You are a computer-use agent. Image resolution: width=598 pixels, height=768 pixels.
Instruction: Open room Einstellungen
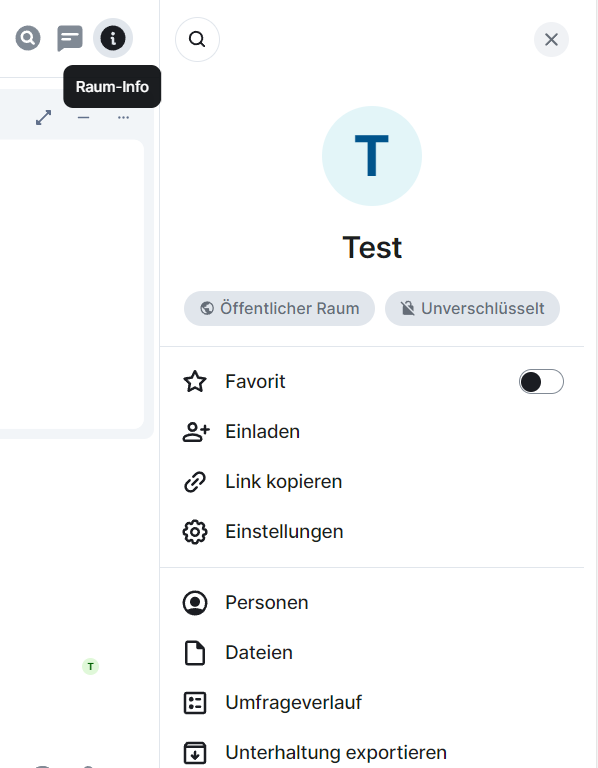[x=372, y=531]
